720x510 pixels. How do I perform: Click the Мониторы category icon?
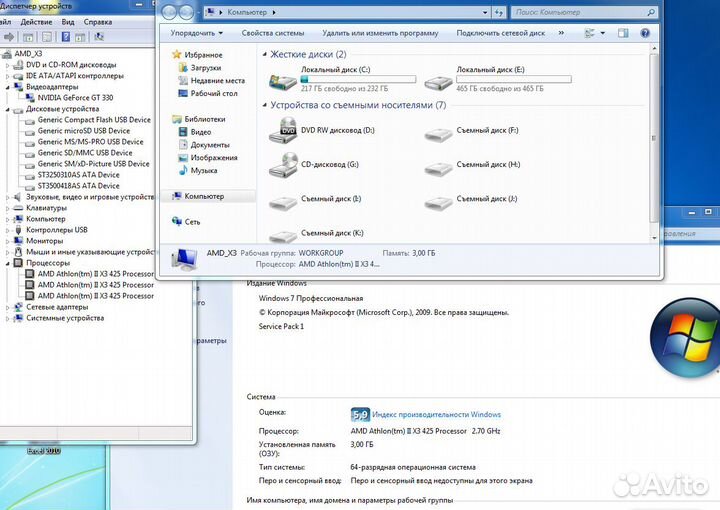pos(18,241)
